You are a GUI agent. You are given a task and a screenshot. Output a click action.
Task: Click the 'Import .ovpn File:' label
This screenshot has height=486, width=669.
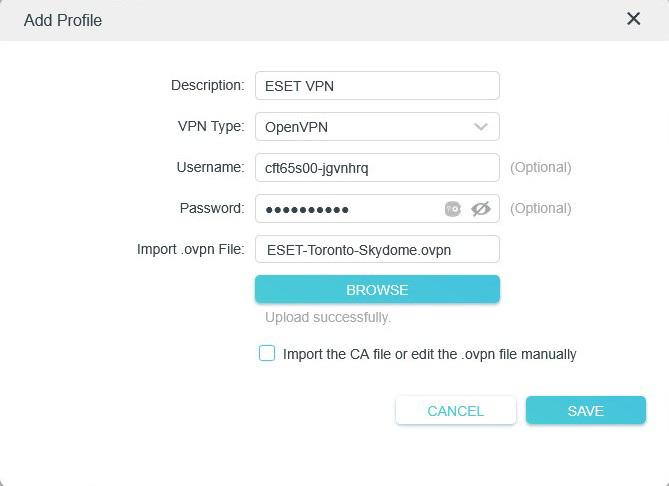(190, 249)
